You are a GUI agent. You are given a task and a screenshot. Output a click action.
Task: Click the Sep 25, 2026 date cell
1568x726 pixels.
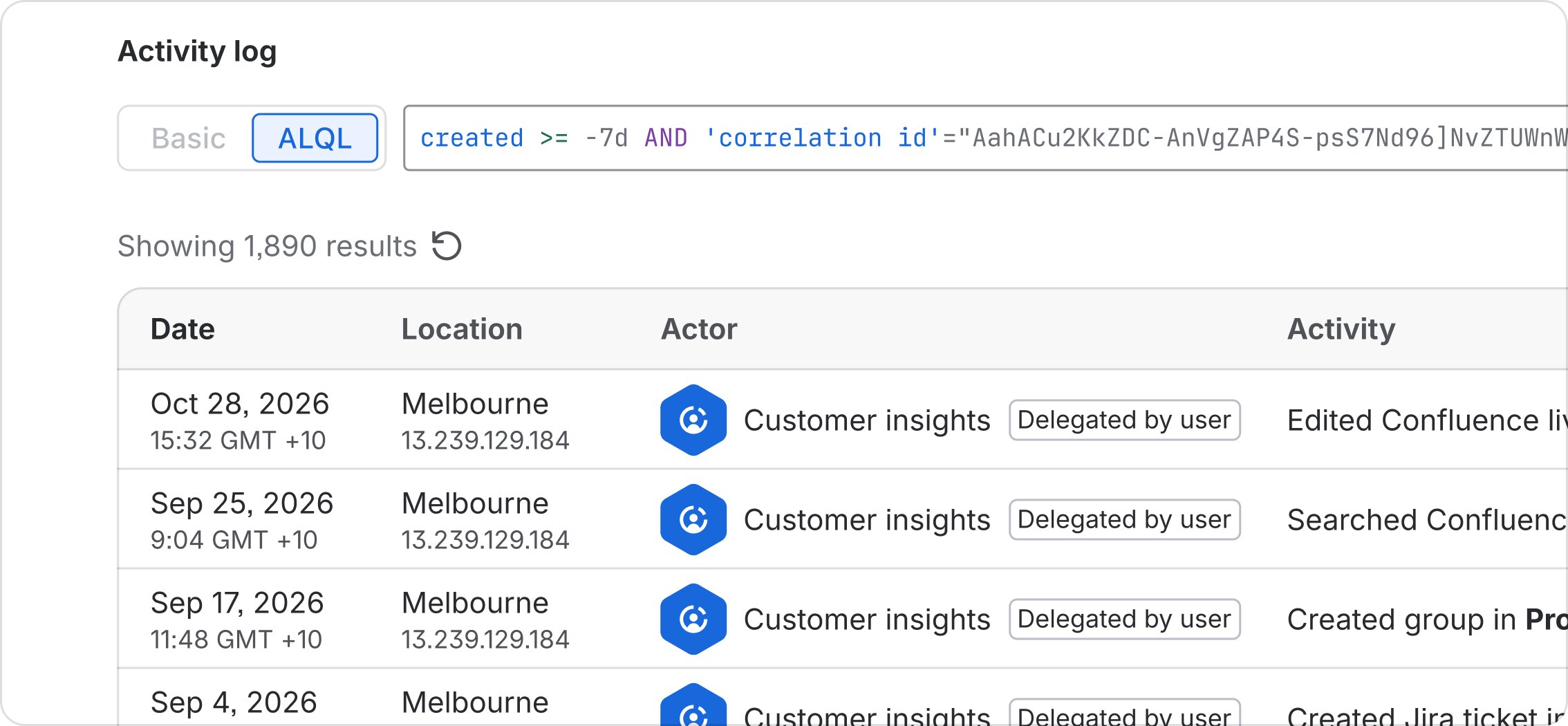point(242,503)
